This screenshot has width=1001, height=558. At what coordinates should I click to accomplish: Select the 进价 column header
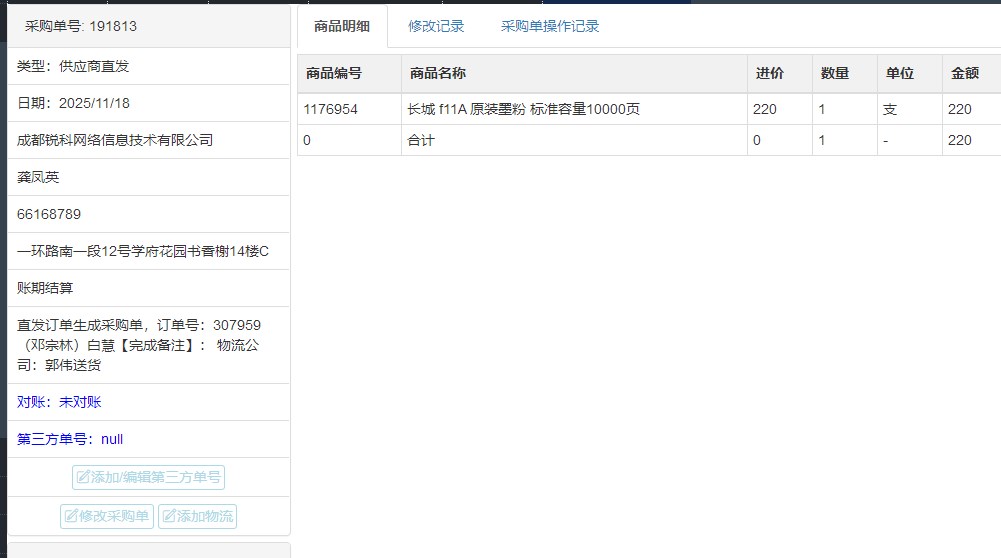(x=769, y=73)
